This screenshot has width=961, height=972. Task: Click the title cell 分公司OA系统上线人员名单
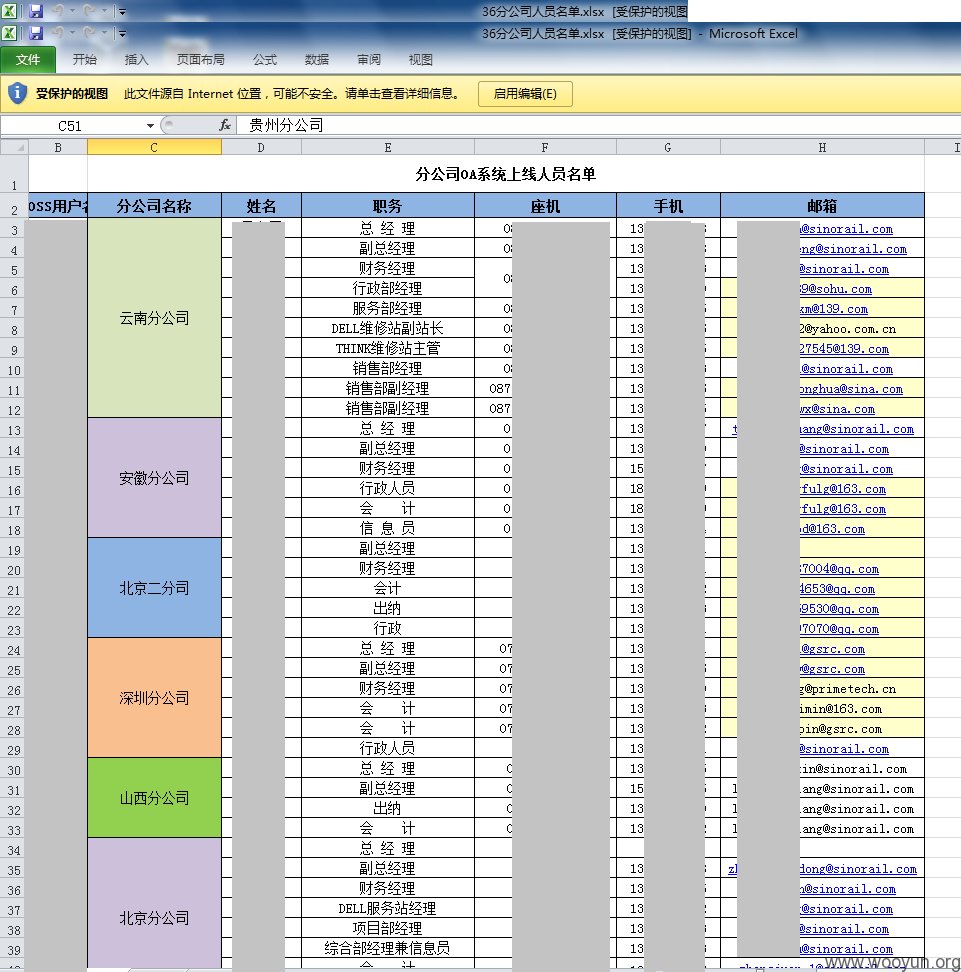pyautogui.click(x=505, y=174)
